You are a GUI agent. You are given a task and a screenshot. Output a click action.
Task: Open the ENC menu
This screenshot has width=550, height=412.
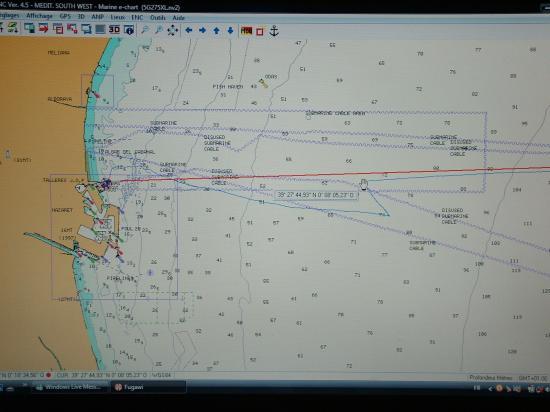click(137, 17)
